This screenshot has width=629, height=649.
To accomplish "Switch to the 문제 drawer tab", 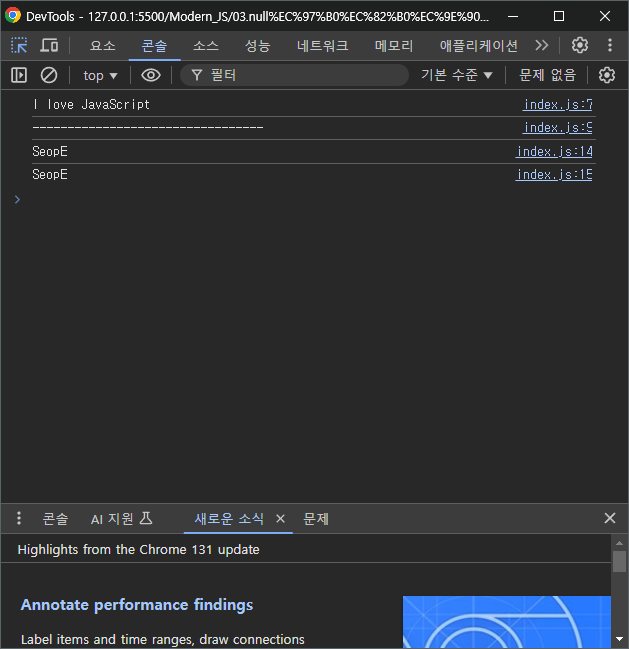I will coord(316,519).
